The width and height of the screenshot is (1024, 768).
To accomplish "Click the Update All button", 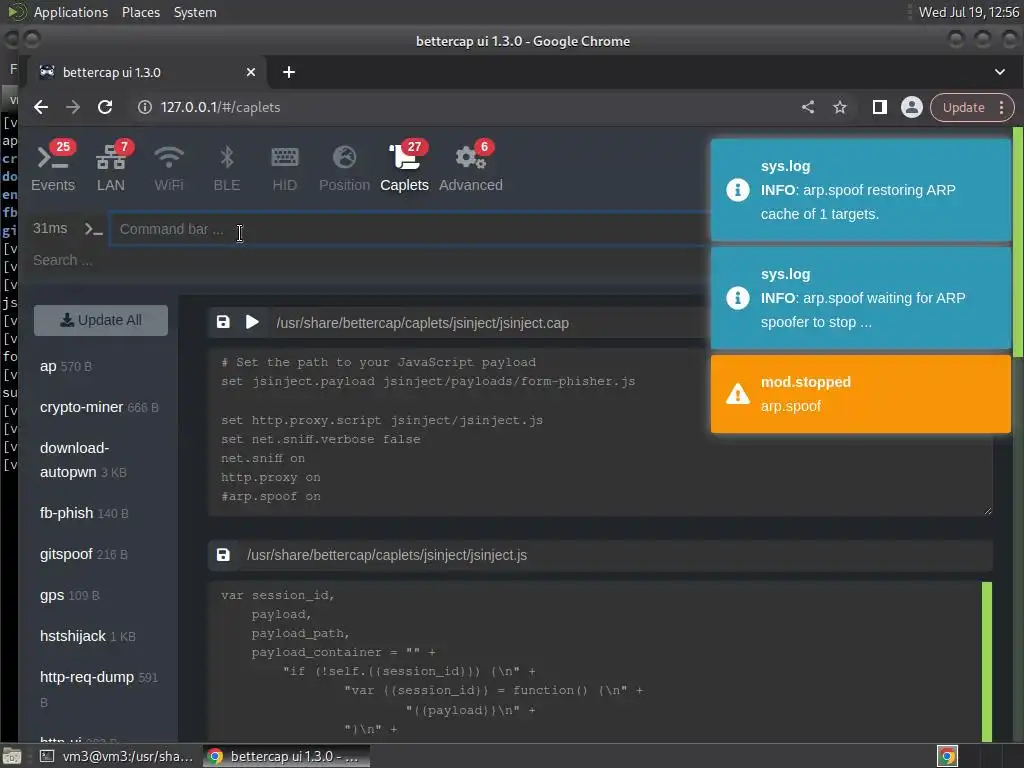I will click(x=101, y=320).
